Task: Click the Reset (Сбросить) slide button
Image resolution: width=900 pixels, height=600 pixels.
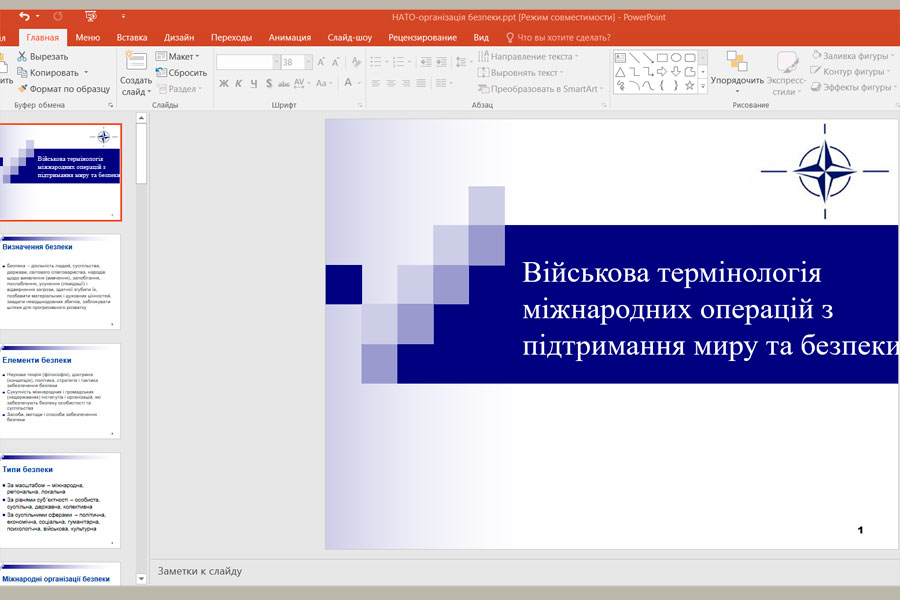Action: click(180, 73)
